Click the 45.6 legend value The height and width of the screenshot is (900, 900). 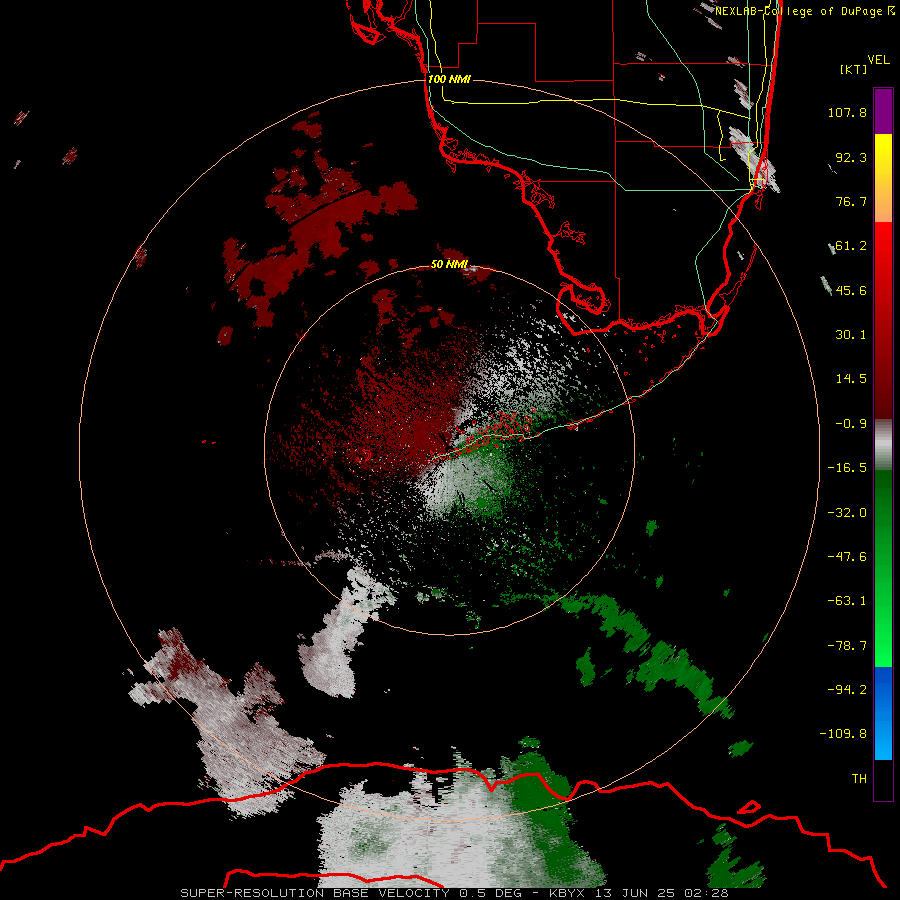(851, 290)
